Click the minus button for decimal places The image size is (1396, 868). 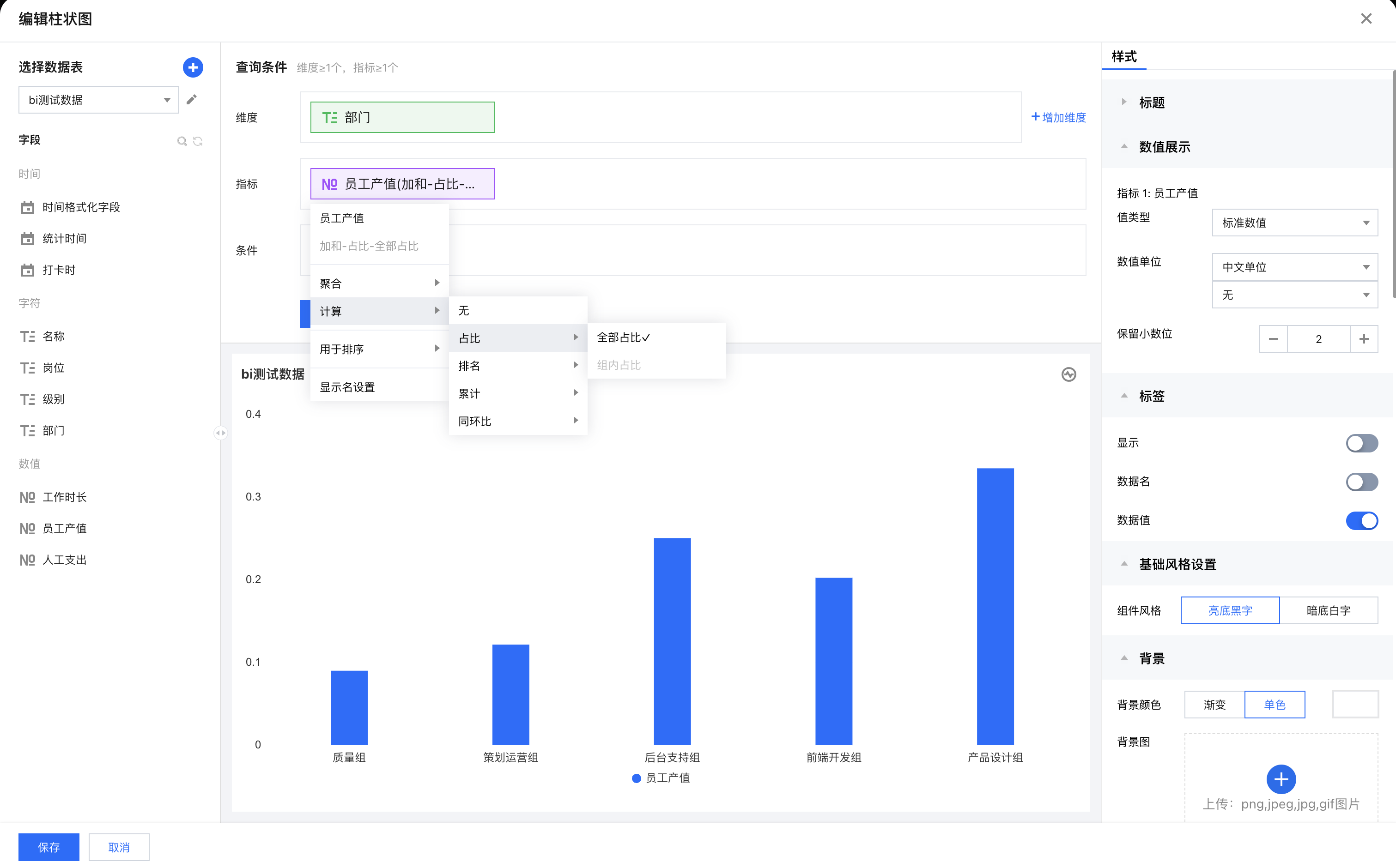[x=1273, y=339]
